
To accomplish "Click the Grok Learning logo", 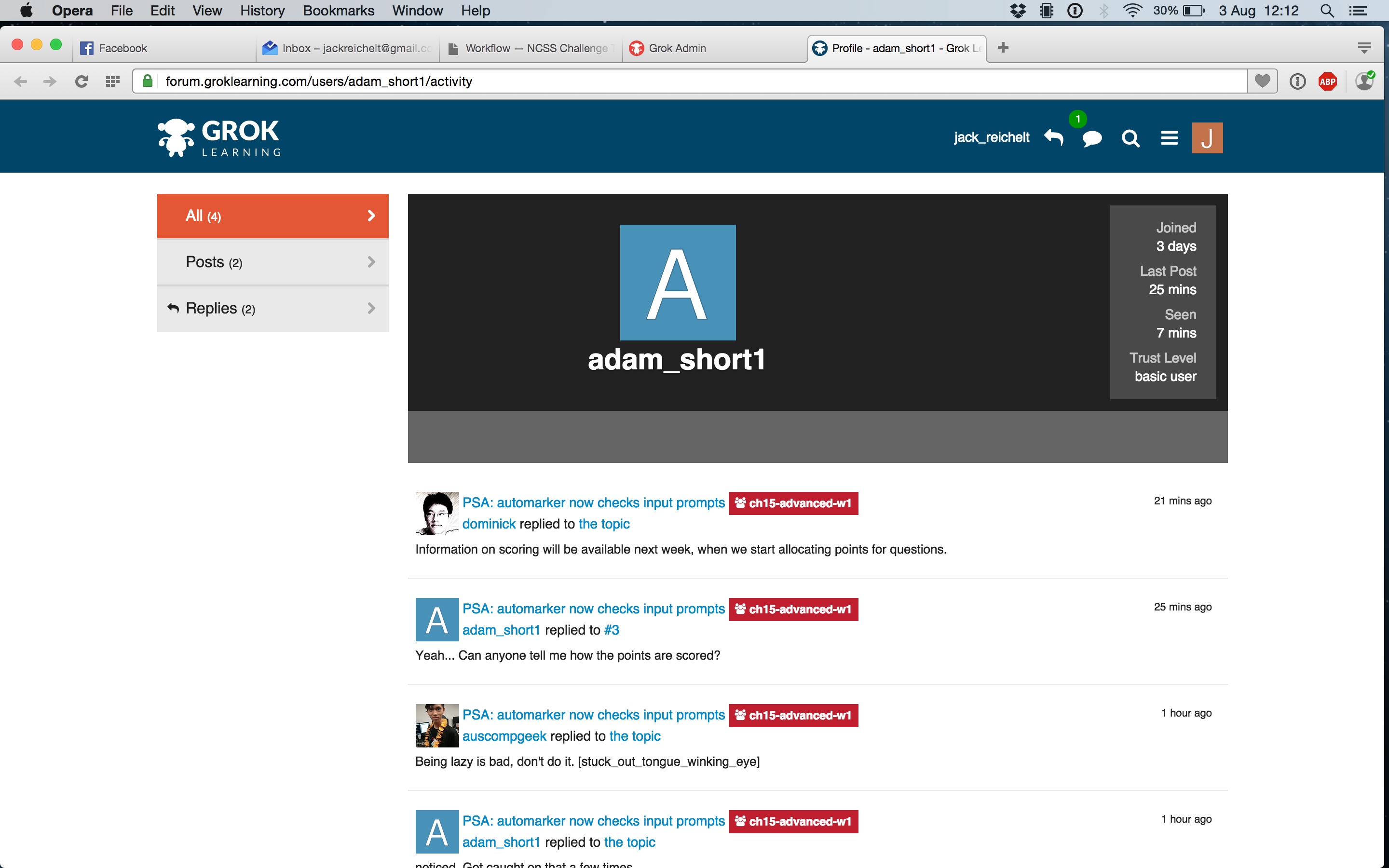I will [x=218, y=138].
